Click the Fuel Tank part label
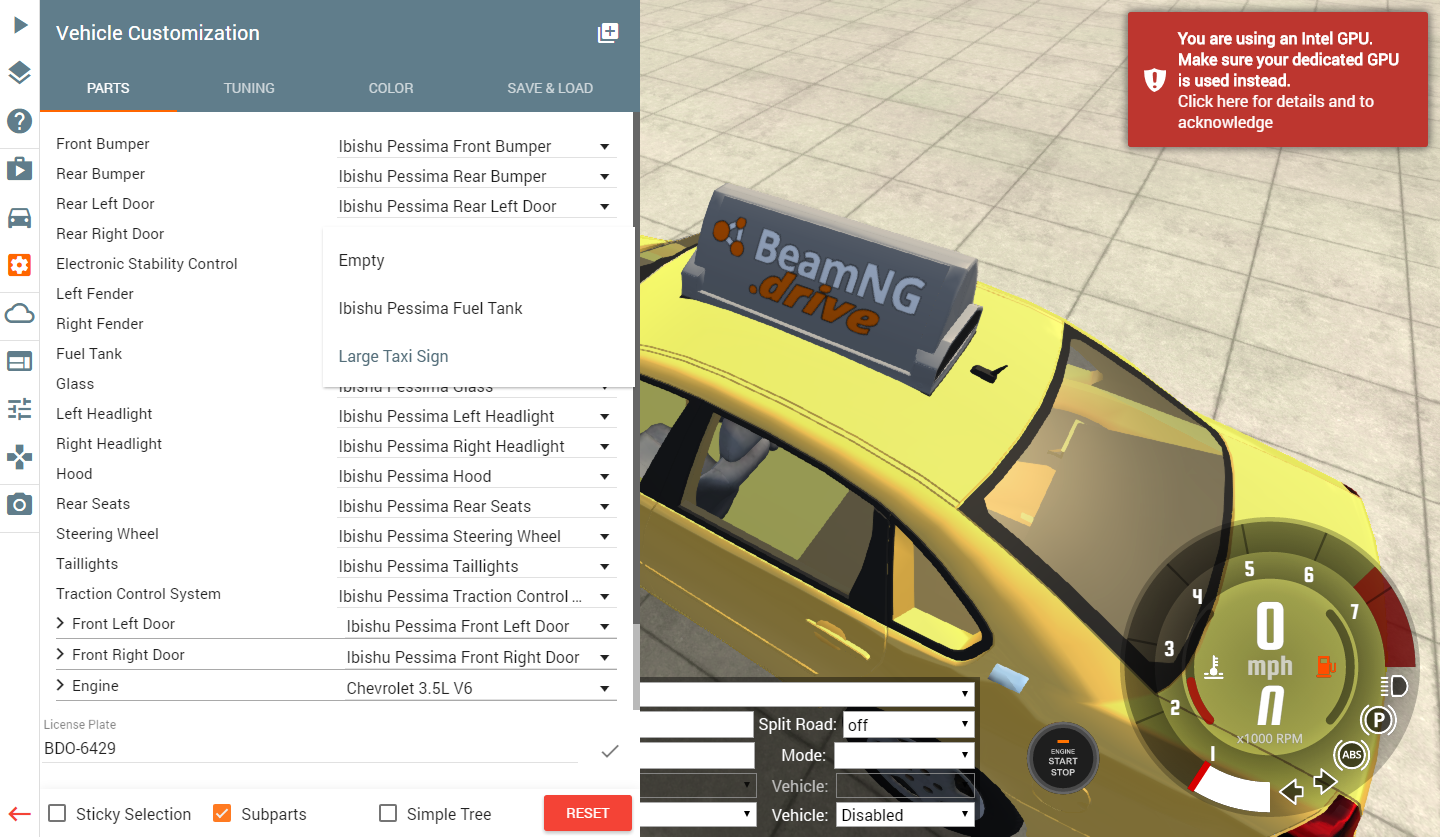 tap(89, 354)
